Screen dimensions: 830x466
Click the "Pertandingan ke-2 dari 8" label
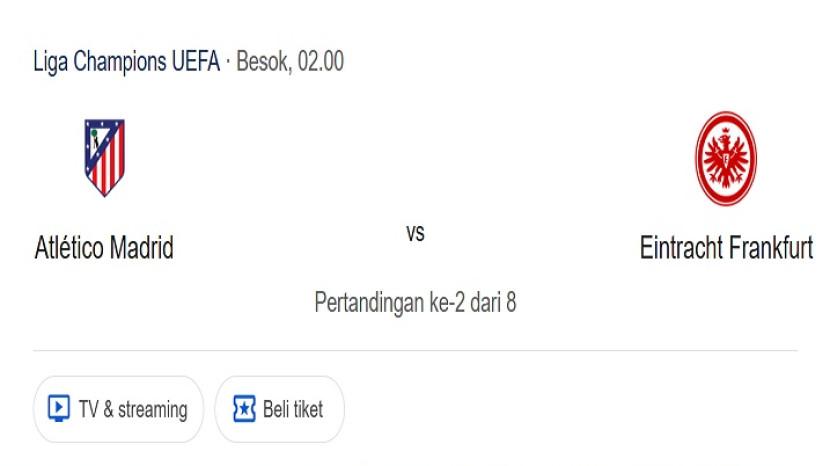coord(415,301)
